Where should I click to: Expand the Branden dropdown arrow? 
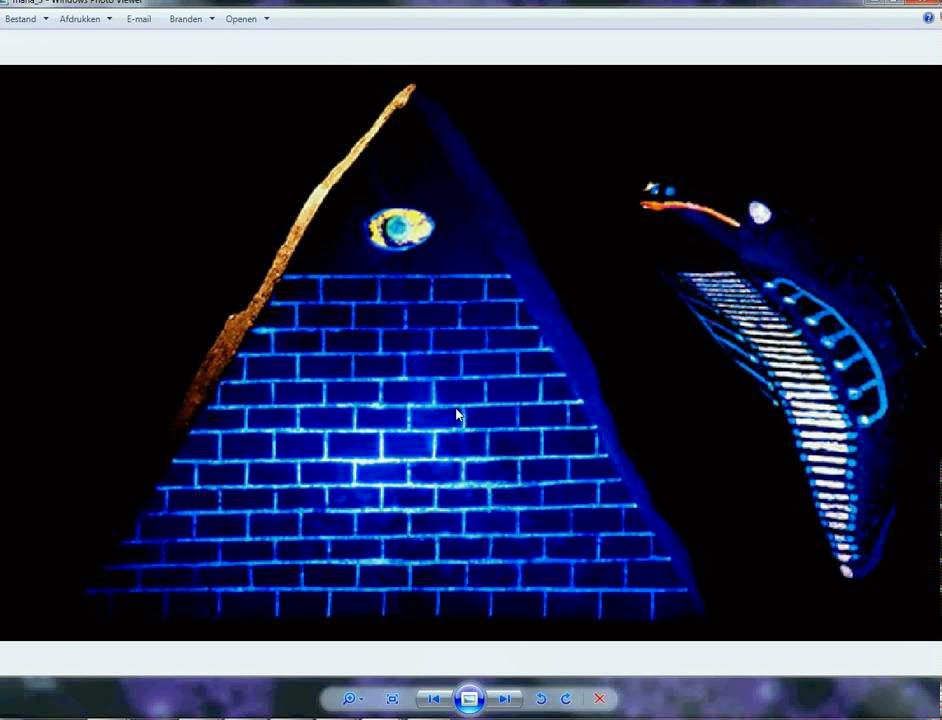click(211, 19)
